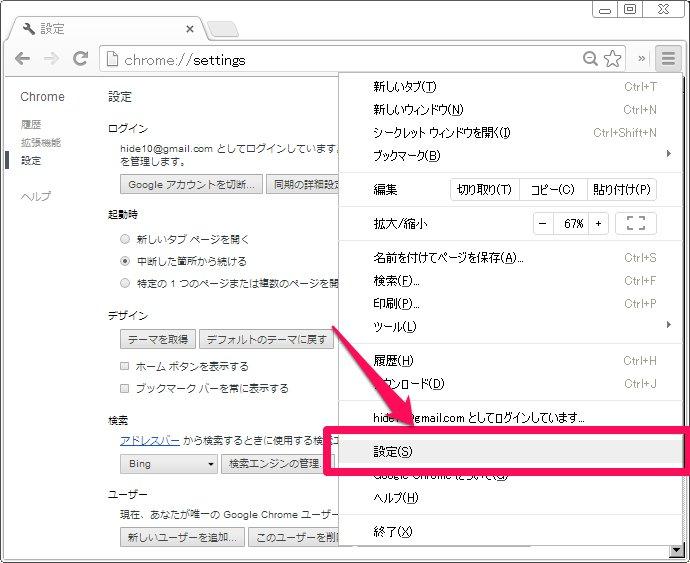Click the テーマを取得 button
The height and width of the screenshot is (563, 690).
(x=157, y=340)
